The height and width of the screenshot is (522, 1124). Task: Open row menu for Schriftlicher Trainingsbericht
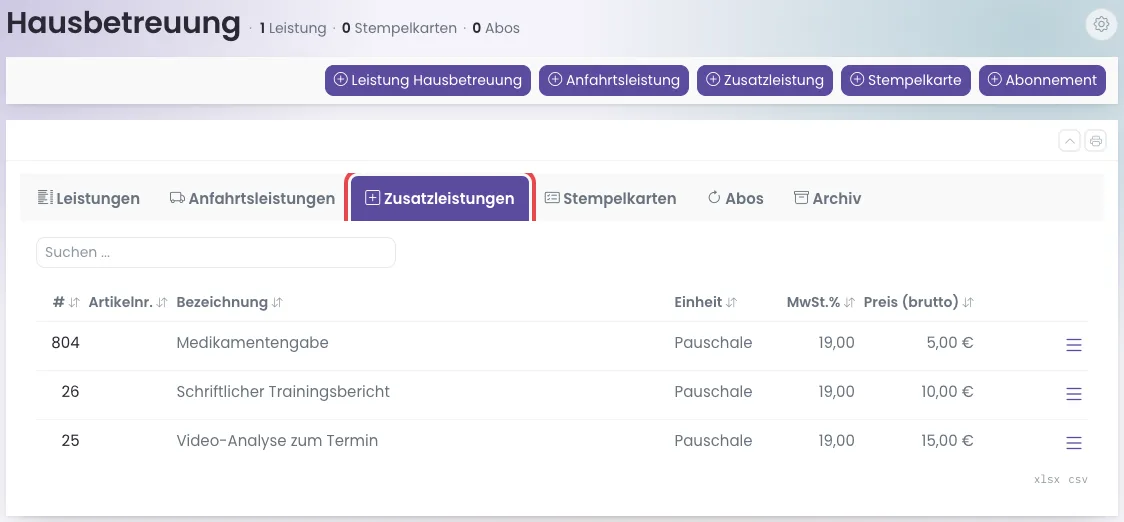1074,394
